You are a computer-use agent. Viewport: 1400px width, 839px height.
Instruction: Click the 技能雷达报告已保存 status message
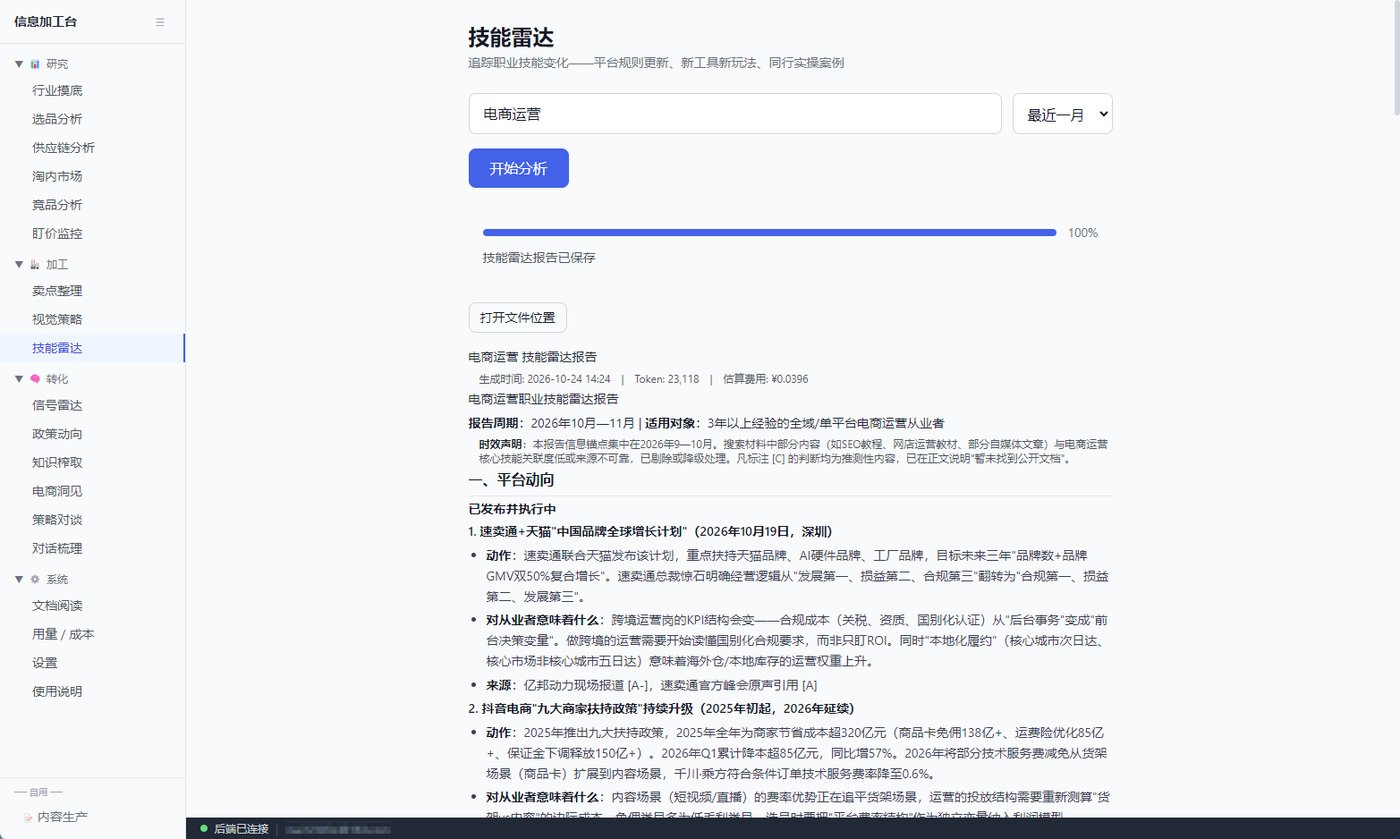point(539,258)
